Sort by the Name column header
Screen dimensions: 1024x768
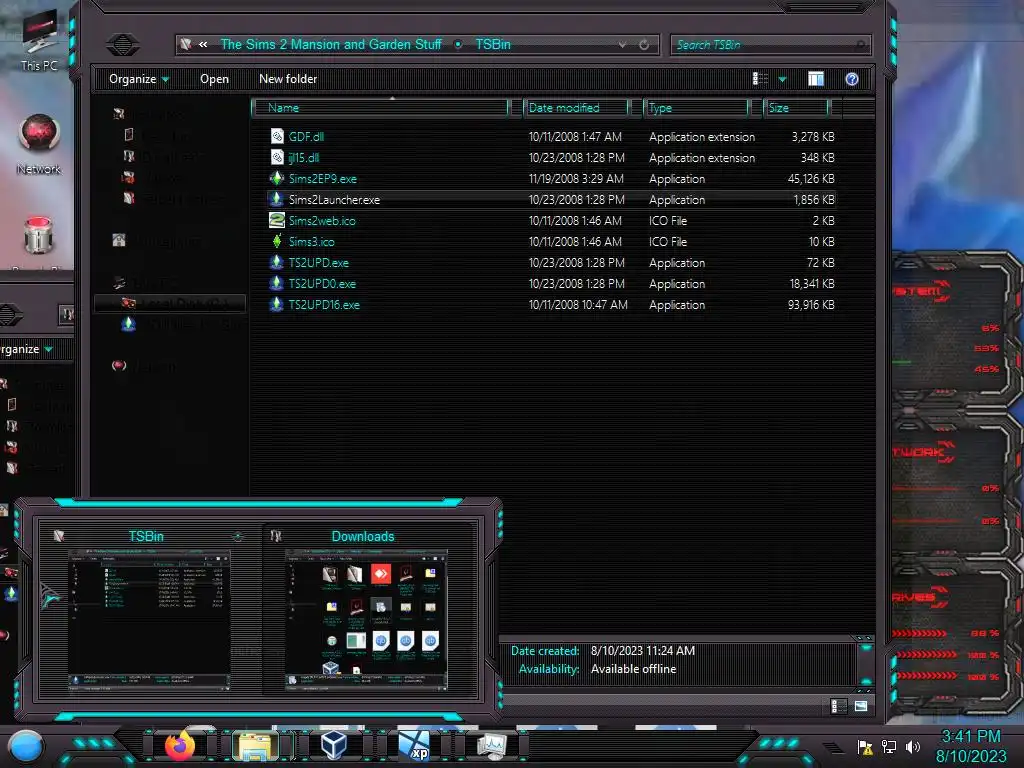click(381, 108)
